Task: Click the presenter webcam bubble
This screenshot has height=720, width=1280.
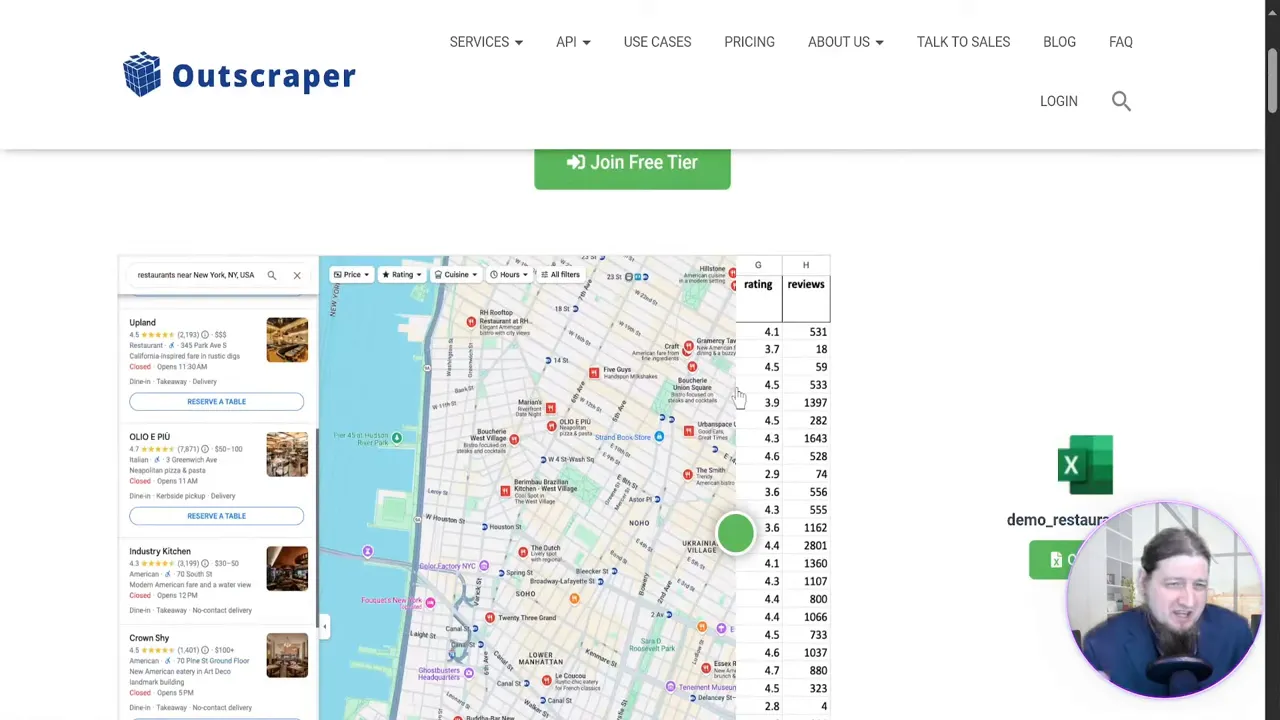Action: point(1162,600)
